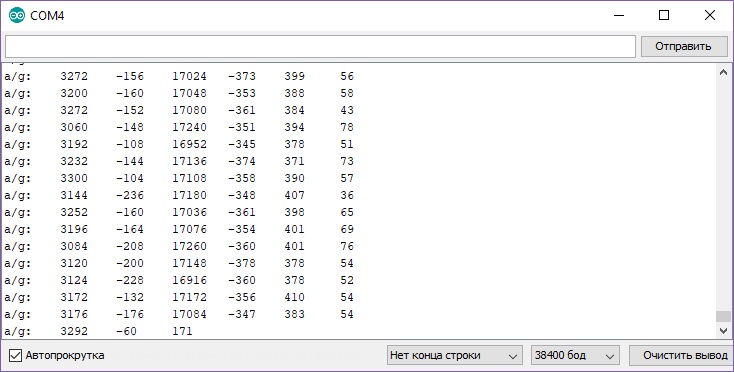Click the value 17024 in the output

tap(189, 76)
